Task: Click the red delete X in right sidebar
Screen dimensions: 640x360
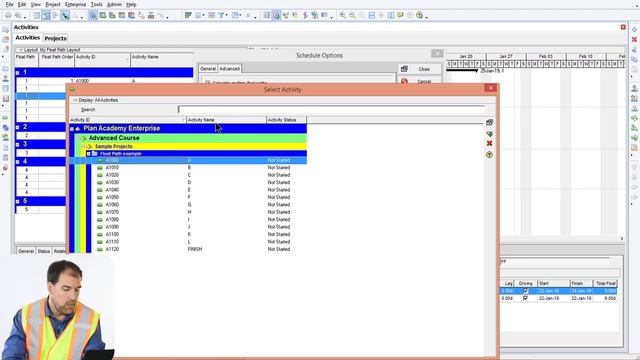Action: [x=634, y=40]
